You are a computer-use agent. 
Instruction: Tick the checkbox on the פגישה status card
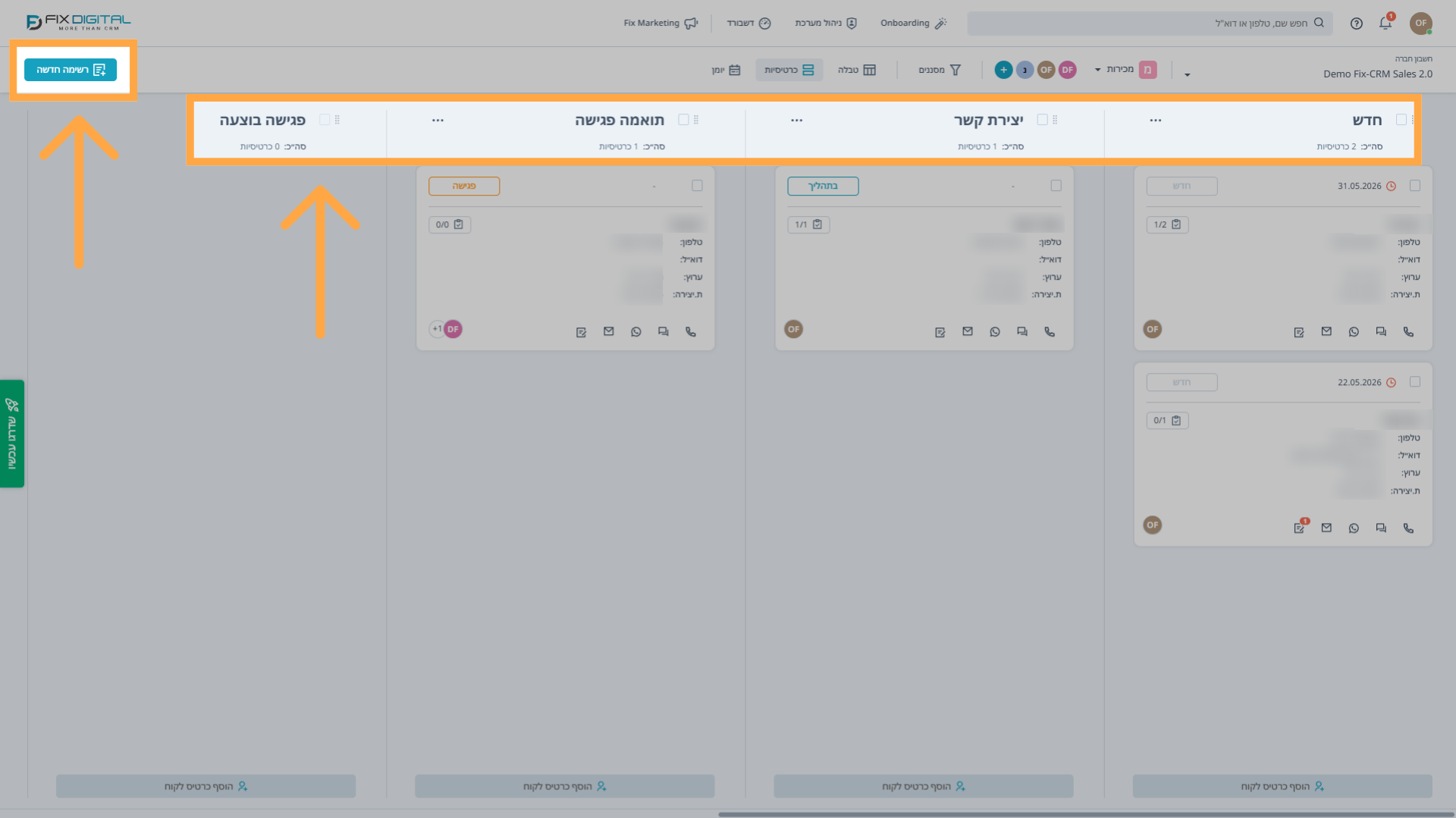(697, 186)
